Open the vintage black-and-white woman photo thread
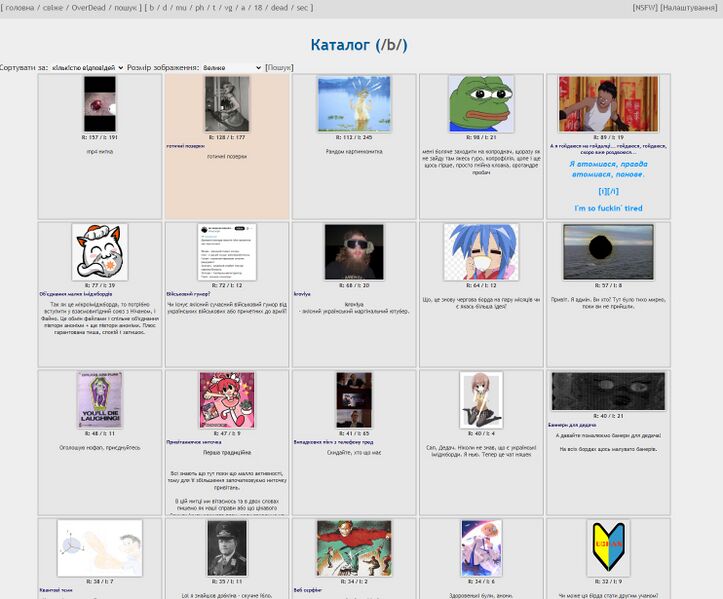 coord(227,104)
